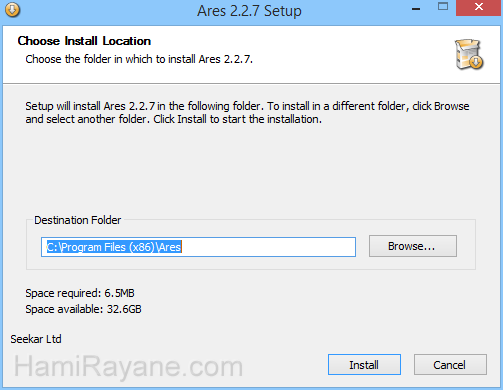Click the Install button
503x390 pixels.
pyautogui.click(x=364, y=364)
